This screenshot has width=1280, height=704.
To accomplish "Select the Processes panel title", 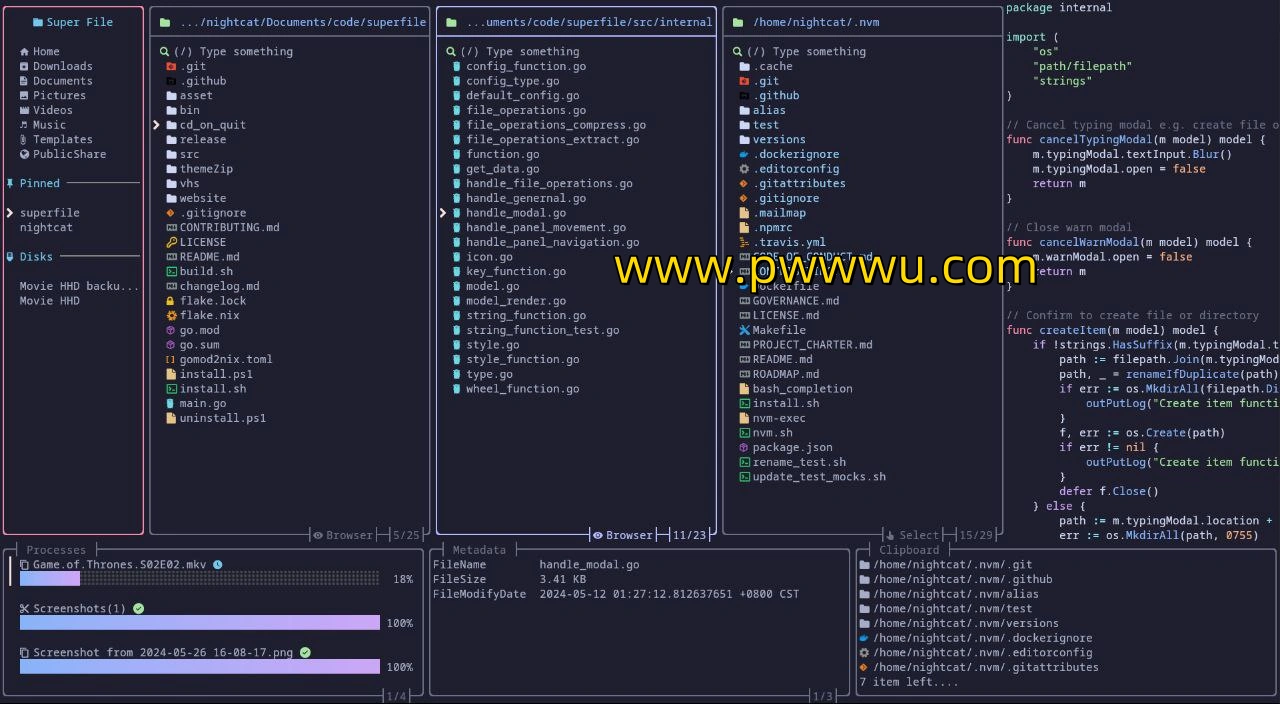I will pyautogui.click(x=56, y=550).
